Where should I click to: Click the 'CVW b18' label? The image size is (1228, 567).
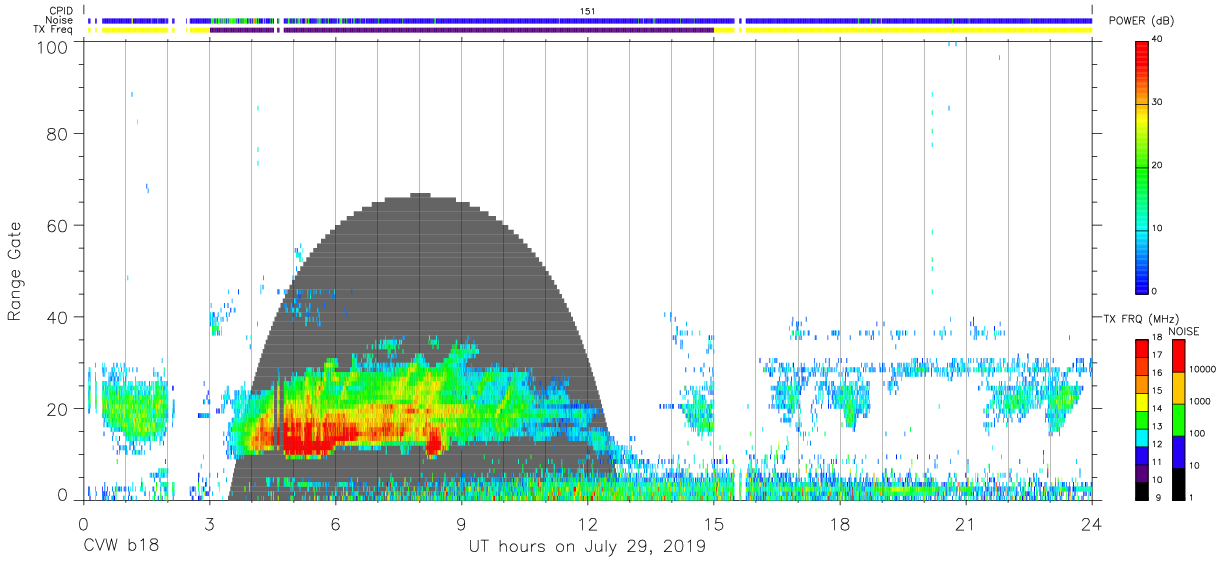tap(121, 547)
